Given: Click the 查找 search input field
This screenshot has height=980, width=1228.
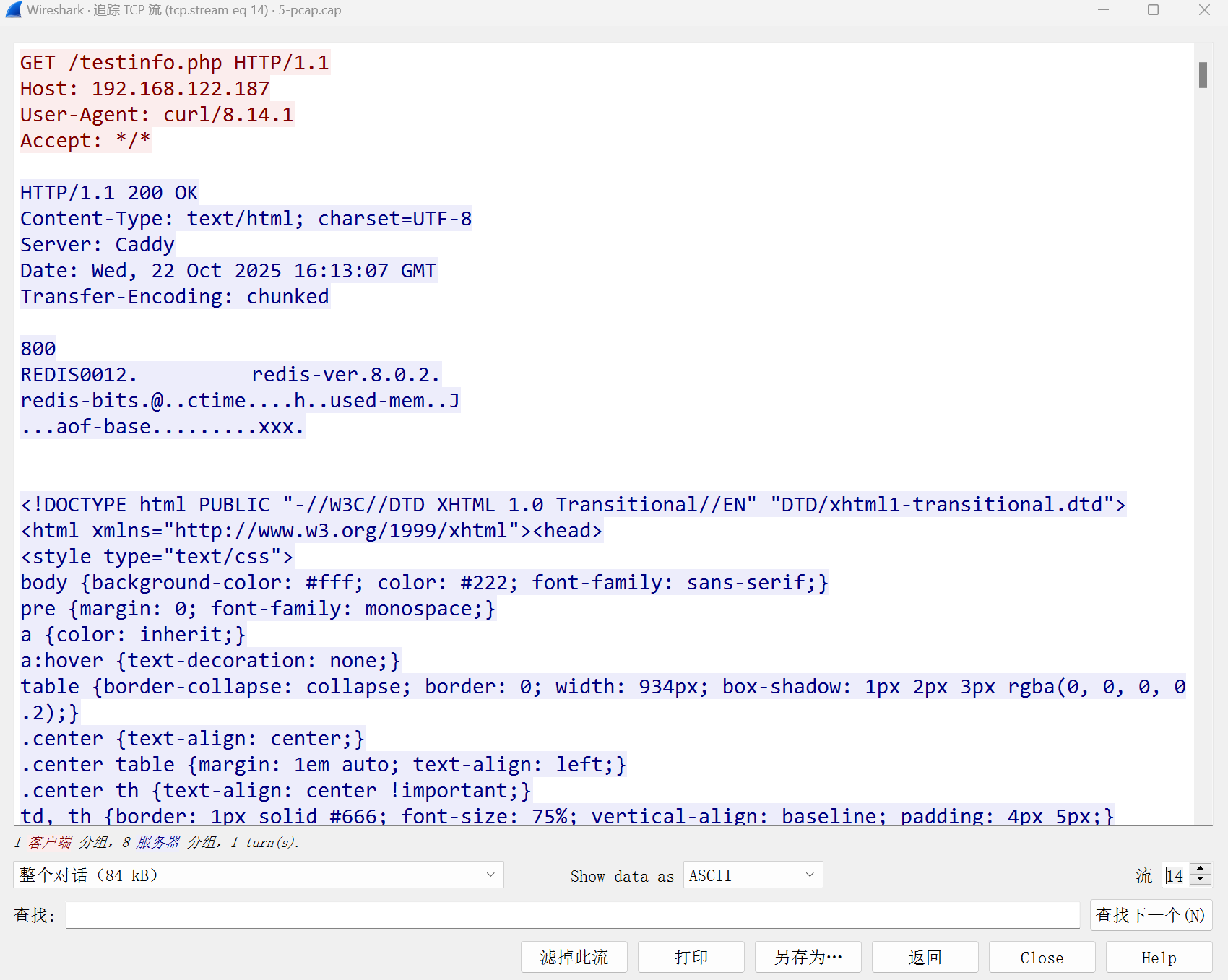Looking at the screenshot, I should pyautogui.click(x=572, y=915).
